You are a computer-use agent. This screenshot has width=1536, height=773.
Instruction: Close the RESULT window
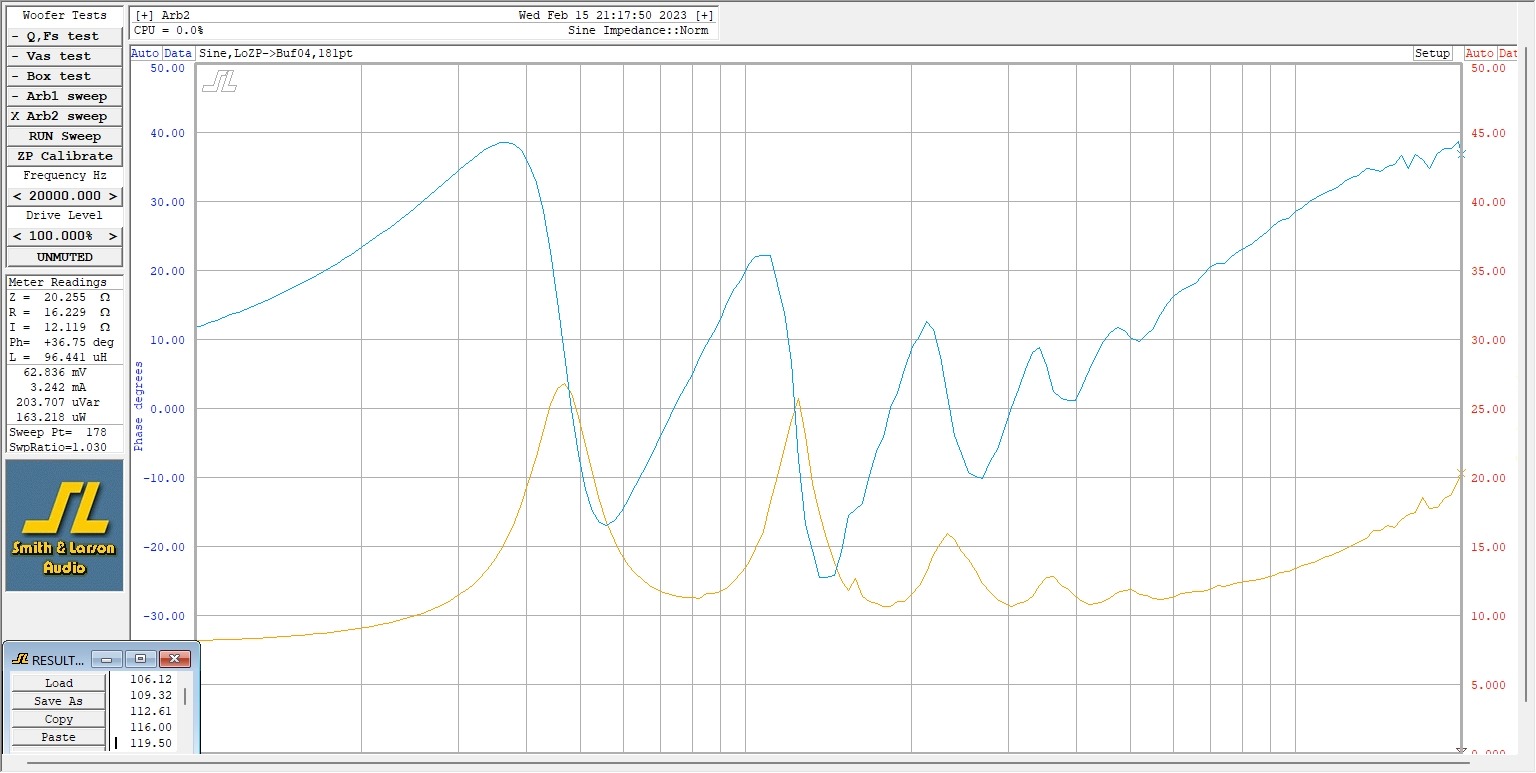point(174,659)
